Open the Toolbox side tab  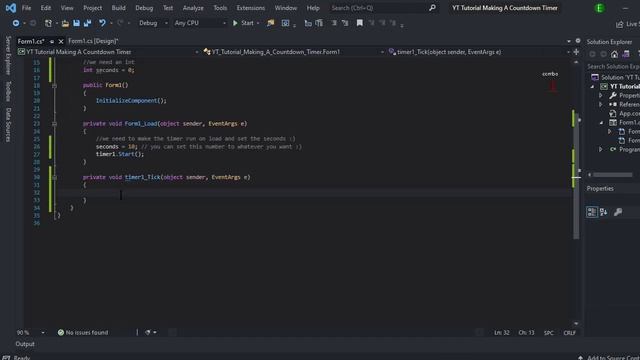coord(8,91)
